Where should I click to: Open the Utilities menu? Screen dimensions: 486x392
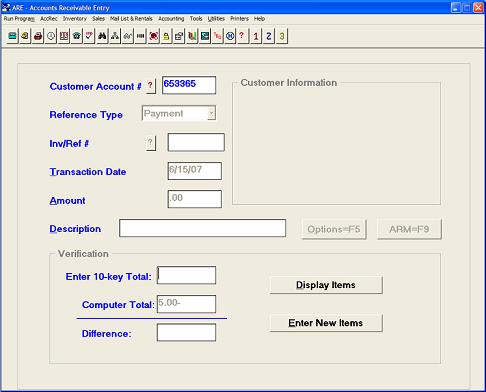click(x=216, y=19)
